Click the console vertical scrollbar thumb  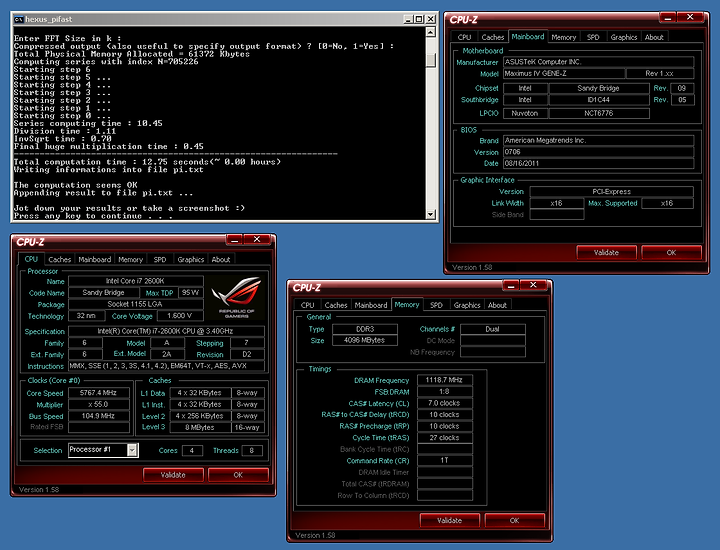click(430, 61)
